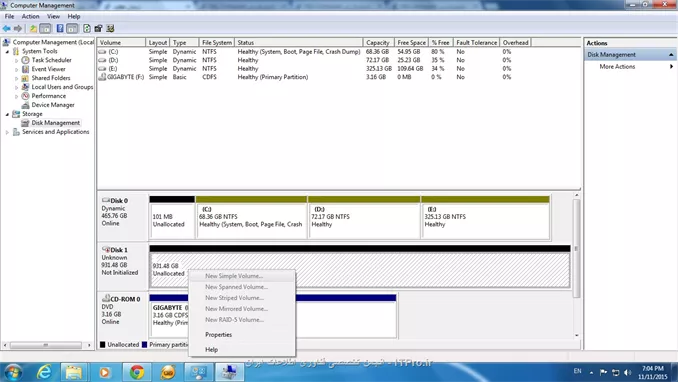Expand the Event Viewer node
The width and height of the screenshot is (678, 382).
click(x=17, y=69)
